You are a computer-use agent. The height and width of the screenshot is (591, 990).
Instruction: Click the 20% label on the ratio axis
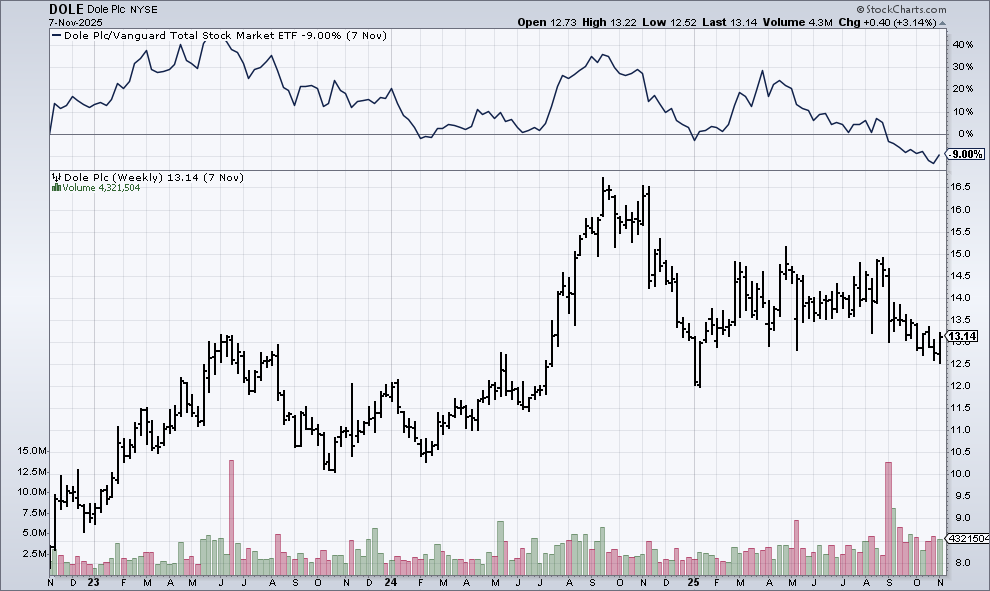pyautogui.click(x=963, y=89)
